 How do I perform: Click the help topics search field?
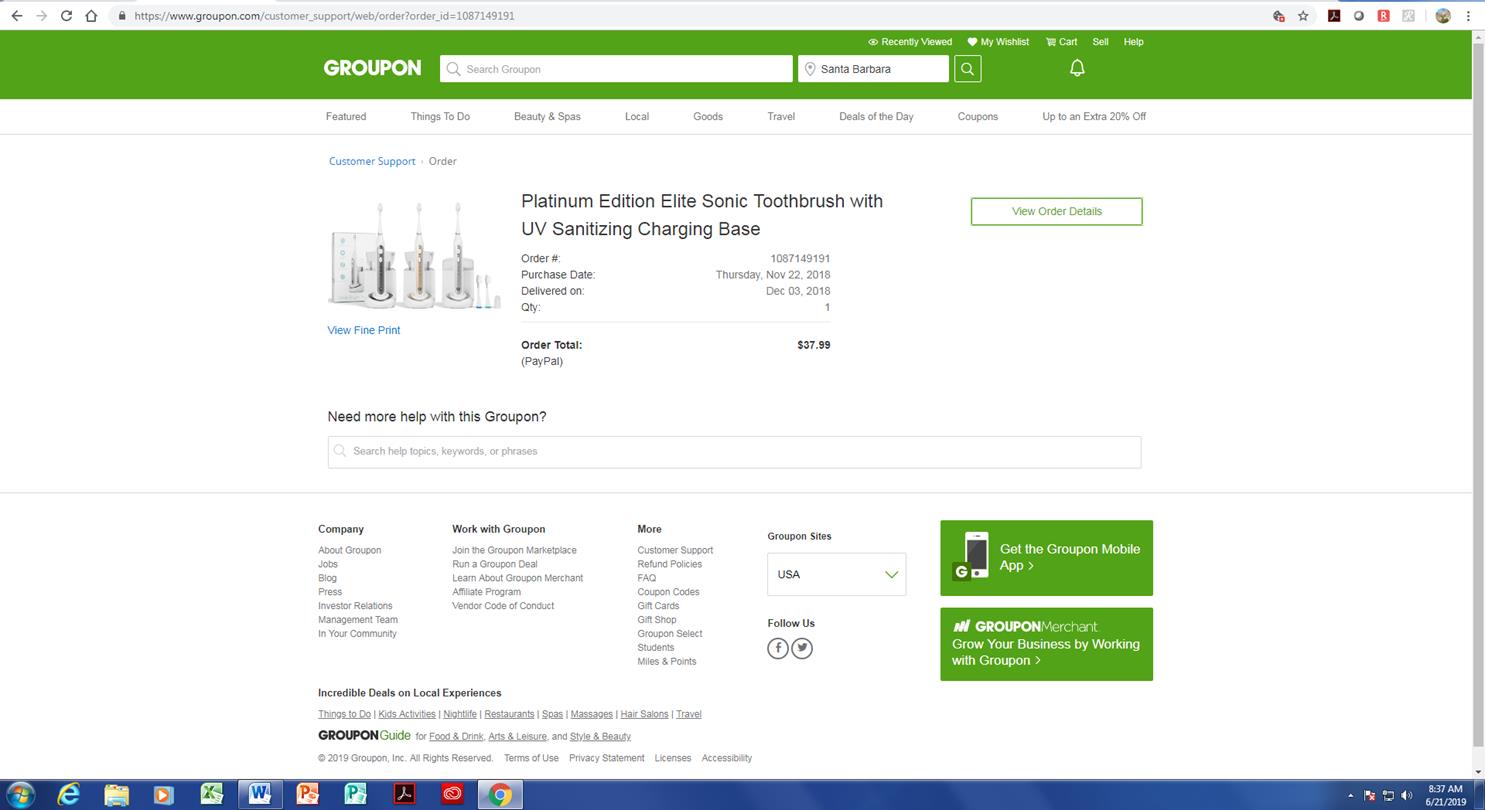click(734, 452)
